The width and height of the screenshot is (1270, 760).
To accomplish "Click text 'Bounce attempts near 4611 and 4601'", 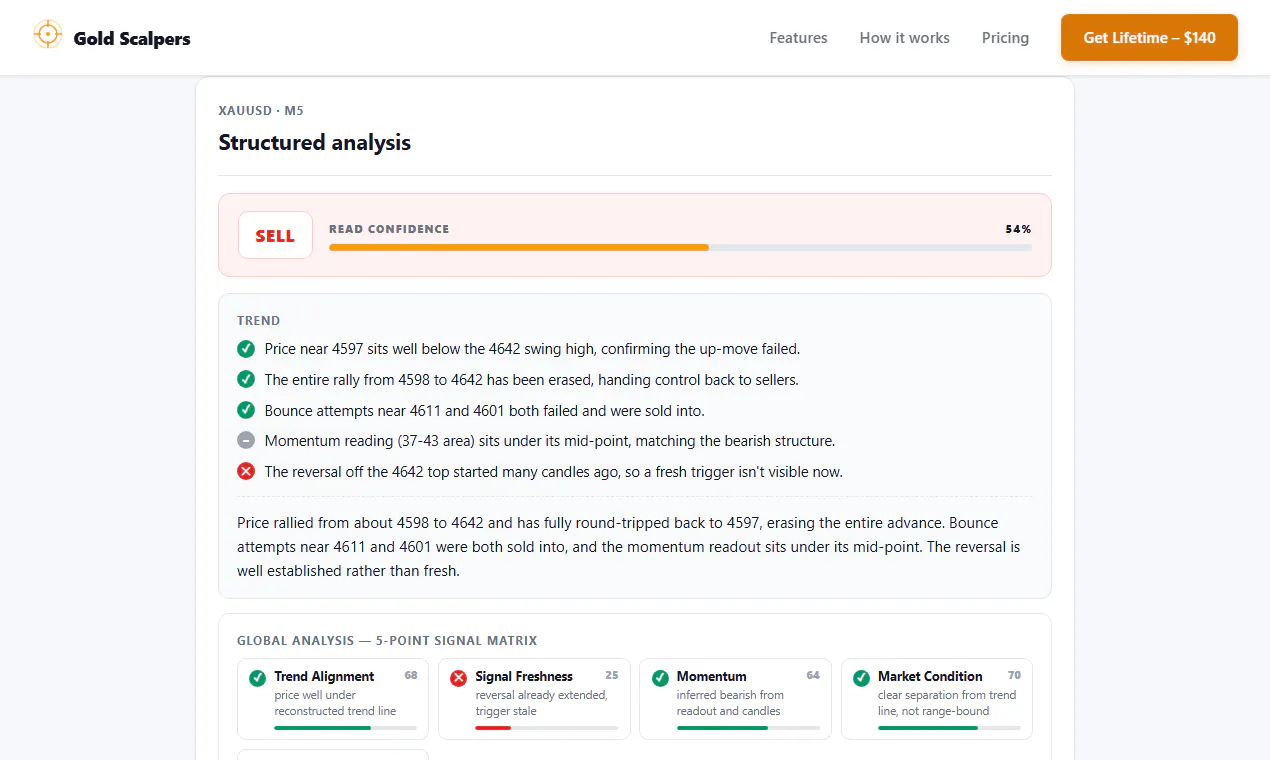I will (383, 410).
